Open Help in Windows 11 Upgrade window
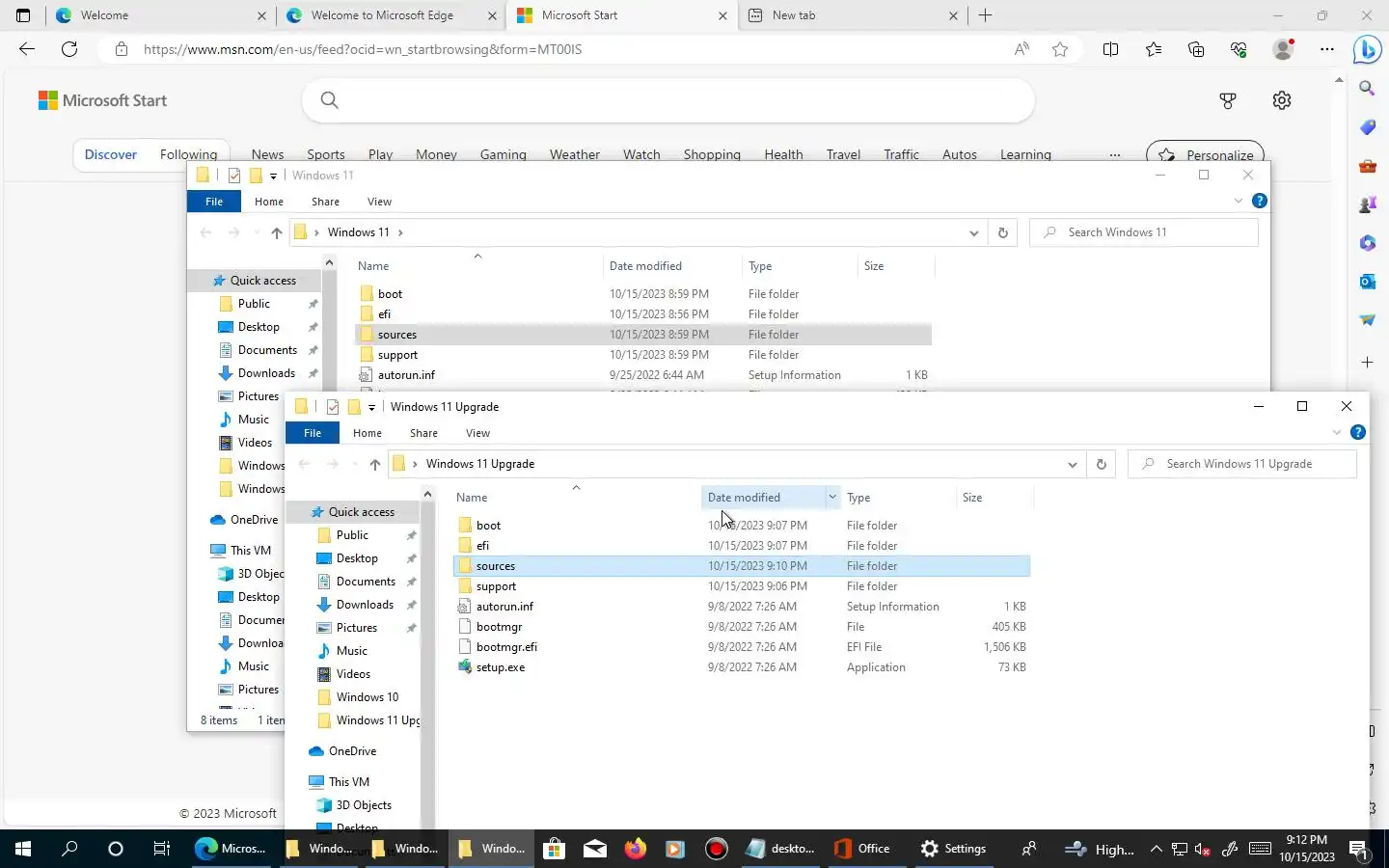Image resolution: width=1389 pixels, height=868 pixels. pos(1357,432)
